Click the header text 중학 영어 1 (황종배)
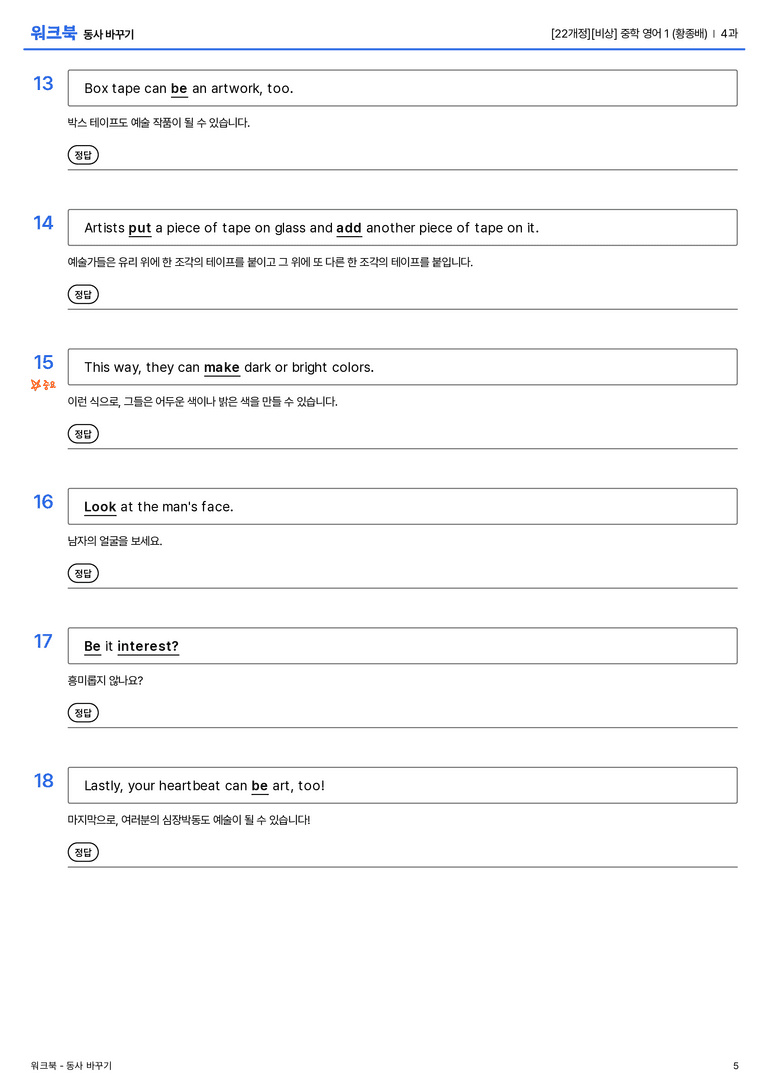 tap(663, 33)
